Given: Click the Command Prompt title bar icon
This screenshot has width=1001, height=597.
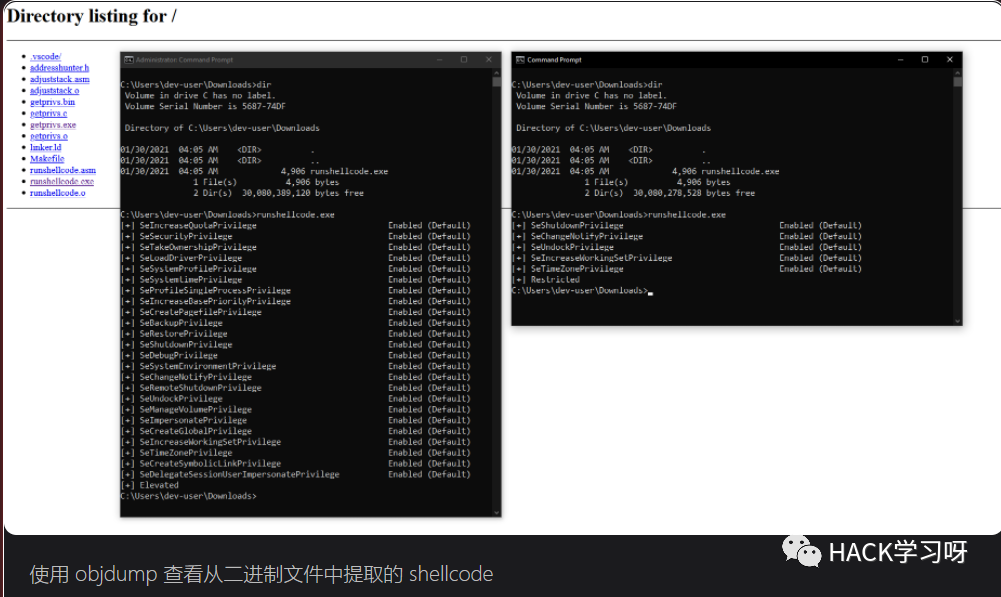Looking at the screenshot, I should click(520, 59).
